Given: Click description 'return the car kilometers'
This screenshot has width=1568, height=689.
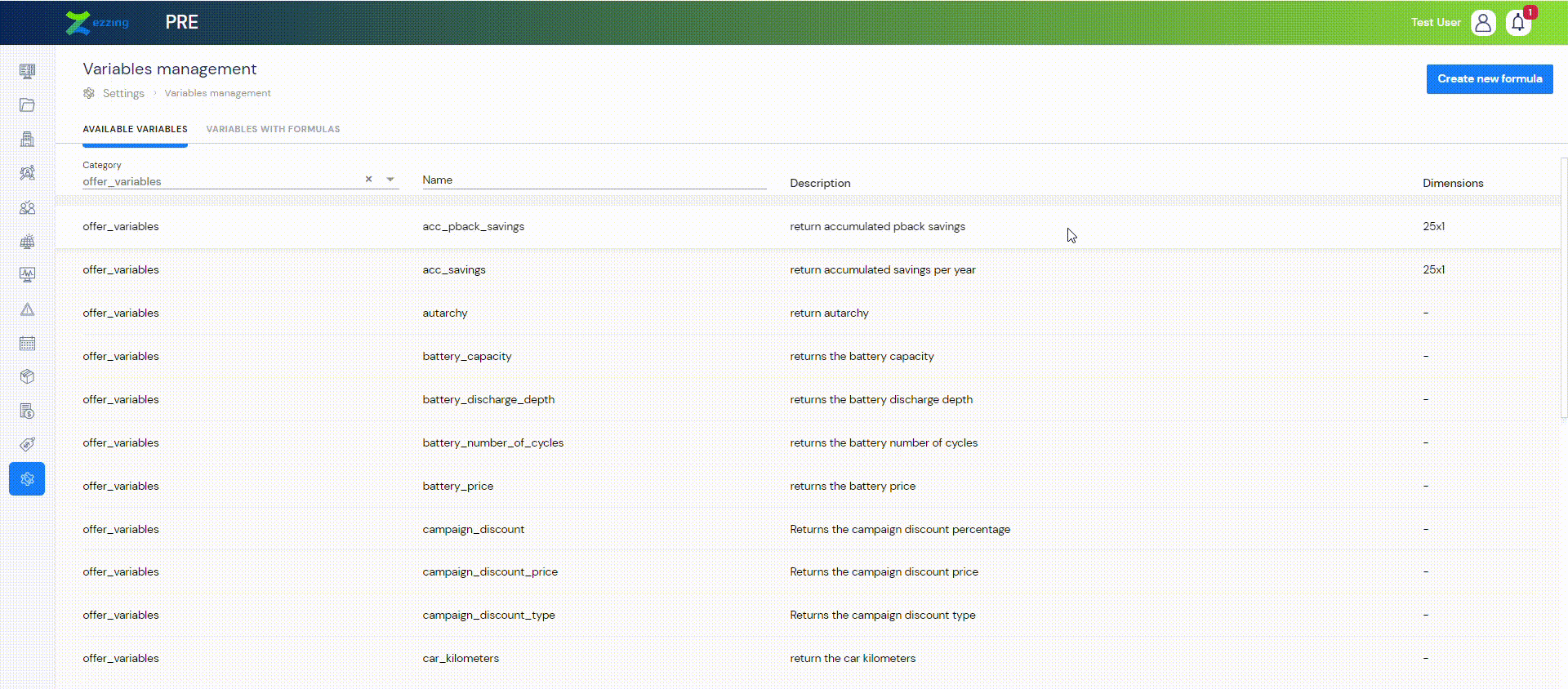Looking at the screenshot, I should click(x=853, y=658).
